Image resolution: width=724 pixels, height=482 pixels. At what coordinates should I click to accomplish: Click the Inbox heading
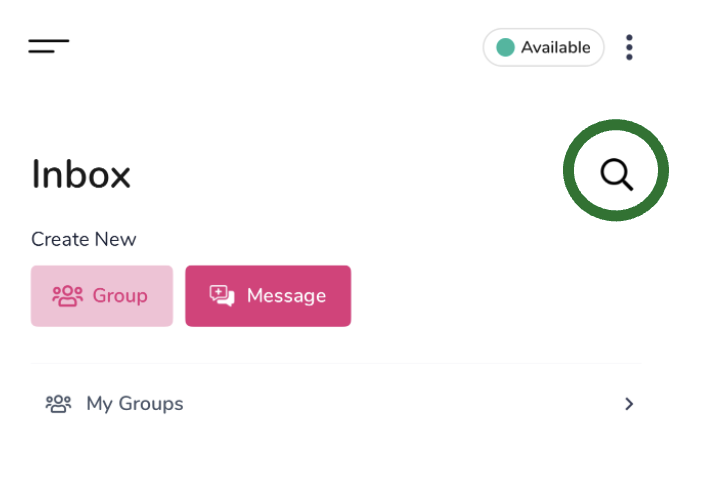click(x=81, y=175)
